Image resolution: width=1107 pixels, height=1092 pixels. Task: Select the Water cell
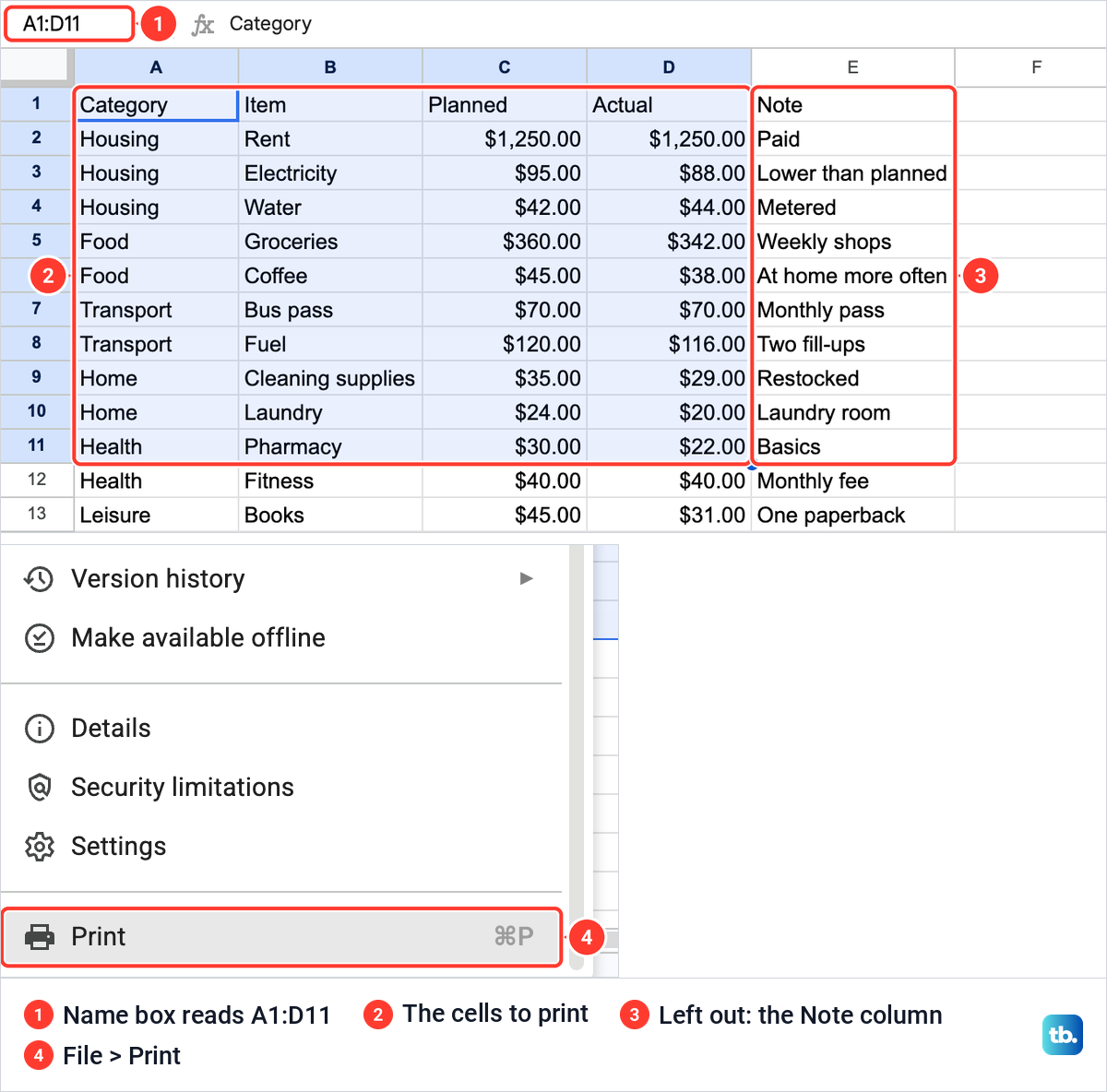[330, 207]
